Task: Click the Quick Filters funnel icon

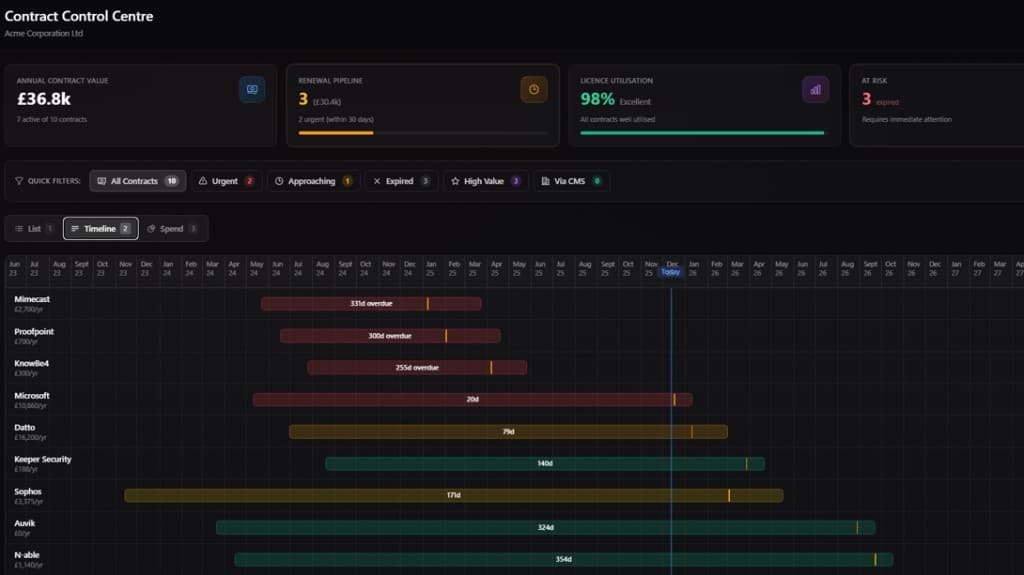Action: [x=19, y=181]
